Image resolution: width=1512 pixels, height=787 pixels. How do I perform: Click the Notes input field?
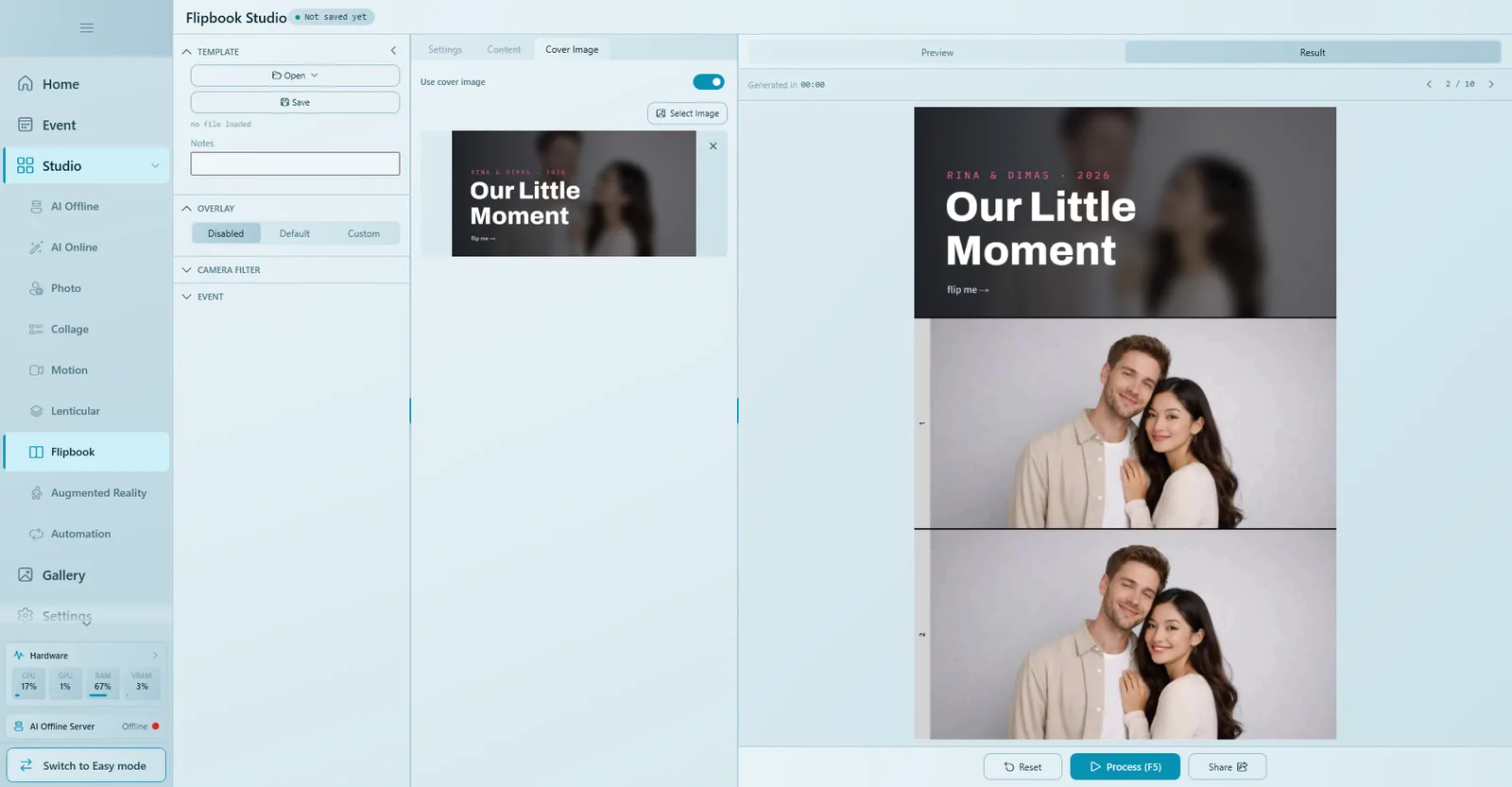point(295,163)
